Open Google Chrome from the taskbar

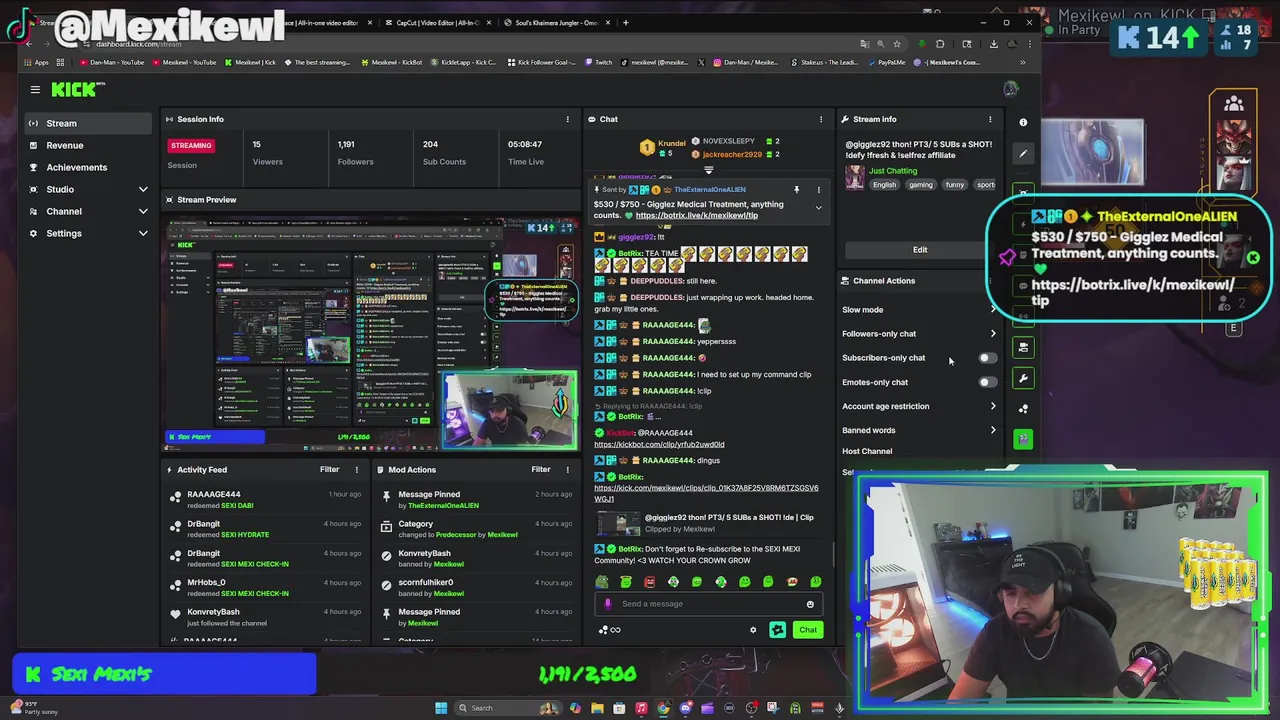coord(663,708)
